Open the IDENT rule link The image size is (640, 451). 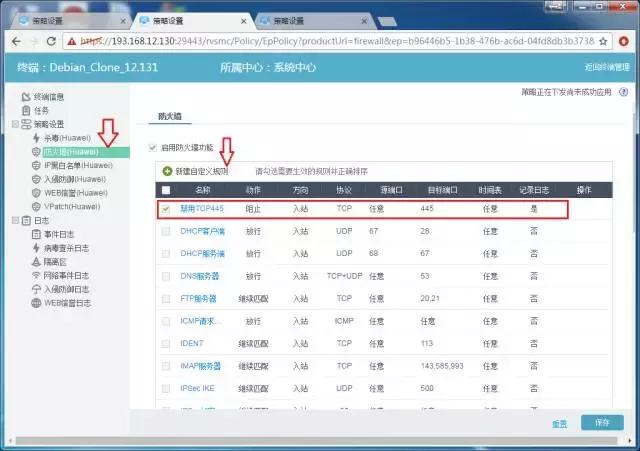(192, 343)
